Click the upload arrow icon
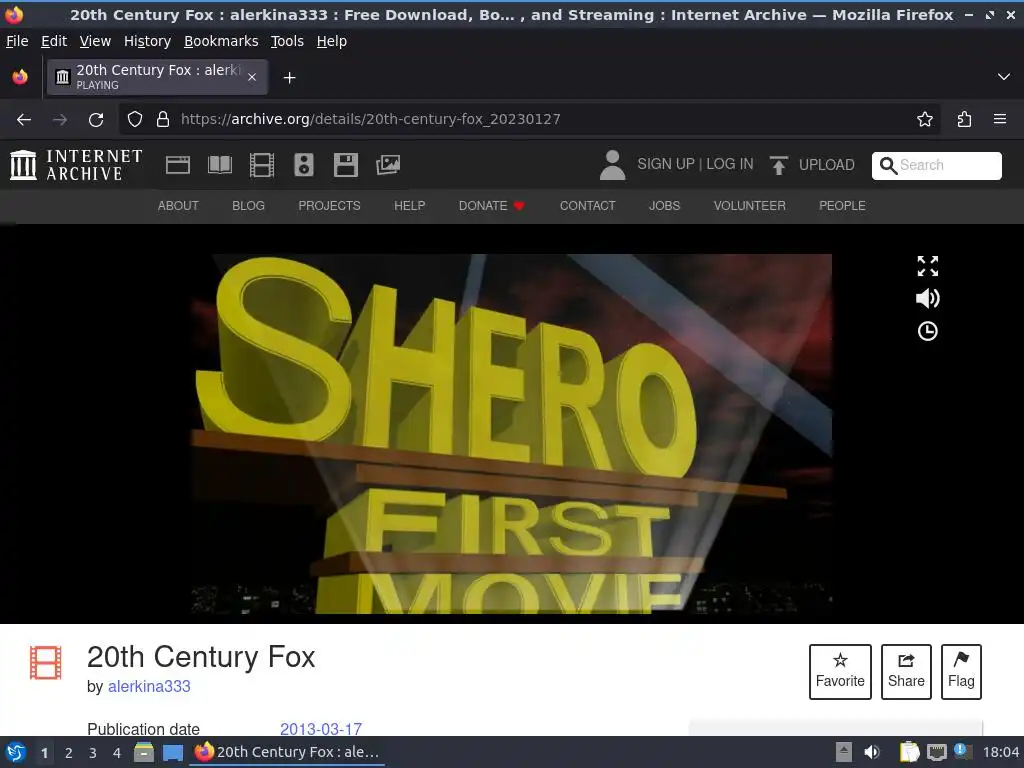This screenshot has height=768, width=1024. point(778,165)
